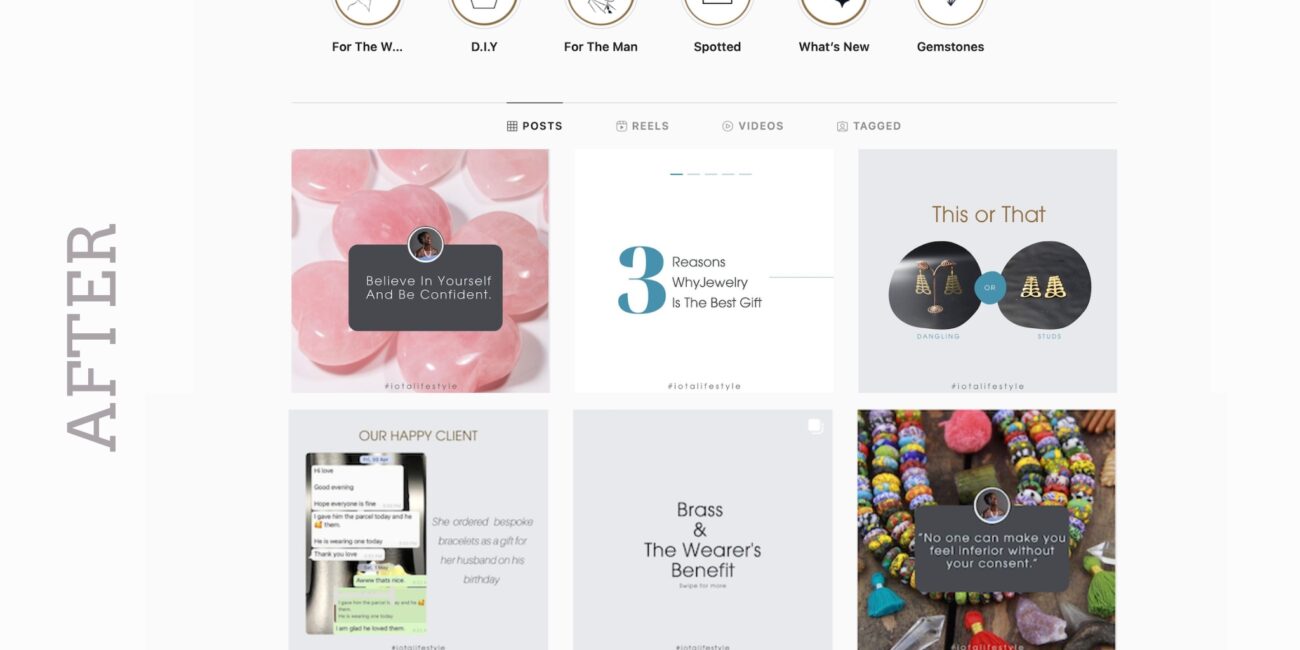Switch to the VIDEOS tab

pyautogui.click(x=753, y=126)
